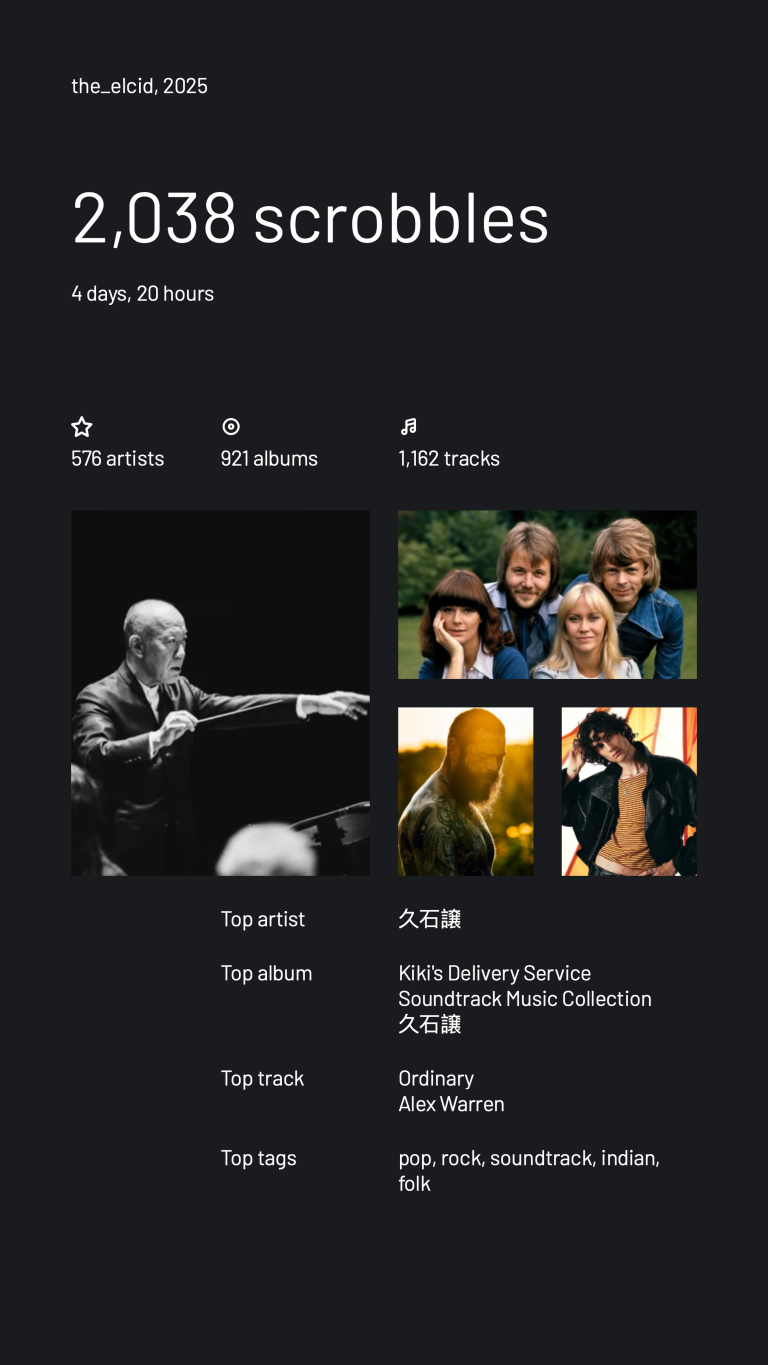Click the 1,162 tracks label
The image size is (768, 1365).
click(449, 459)
